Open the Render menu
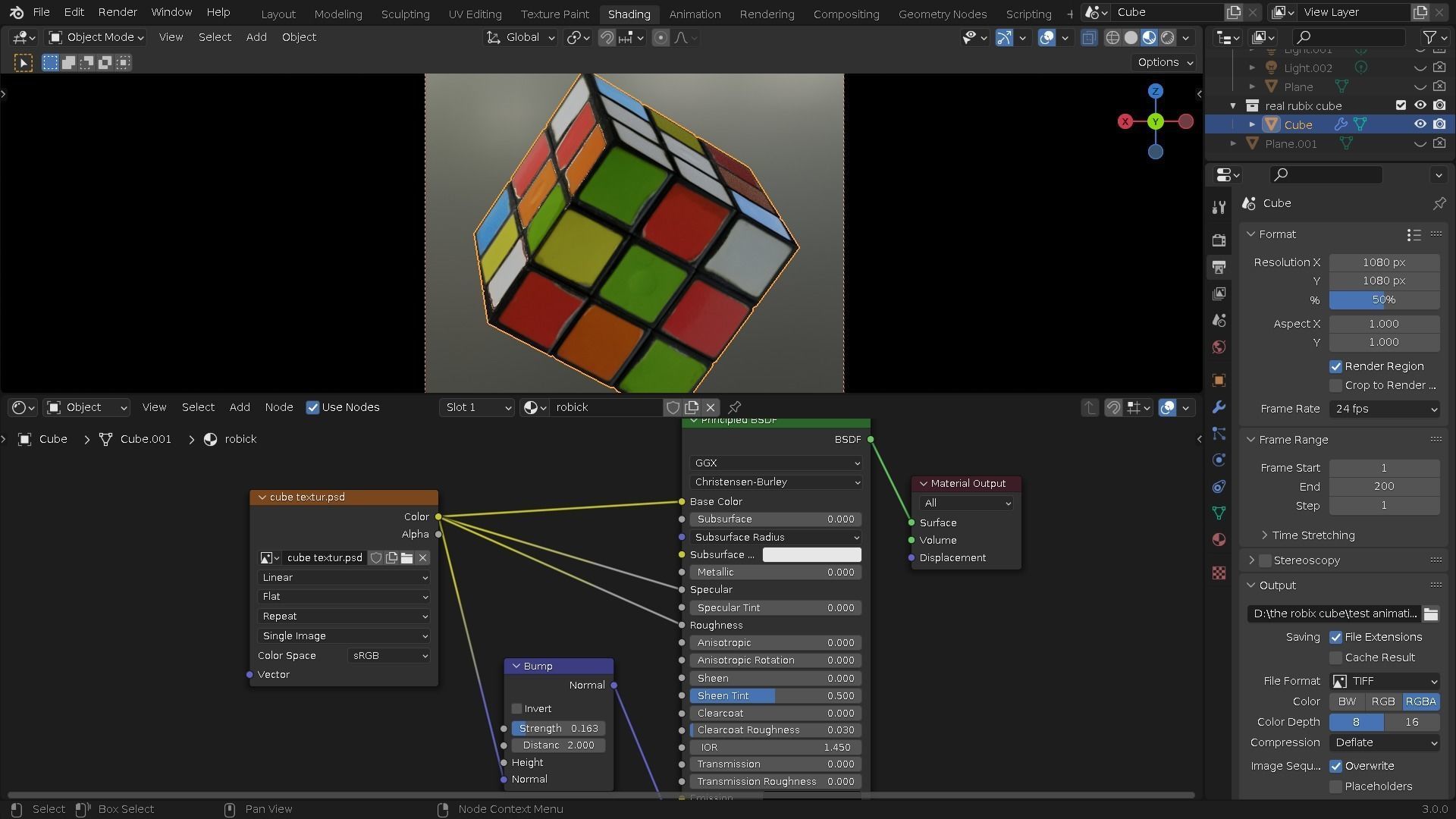Screen dimensions: 1456x819 (118, 12)
